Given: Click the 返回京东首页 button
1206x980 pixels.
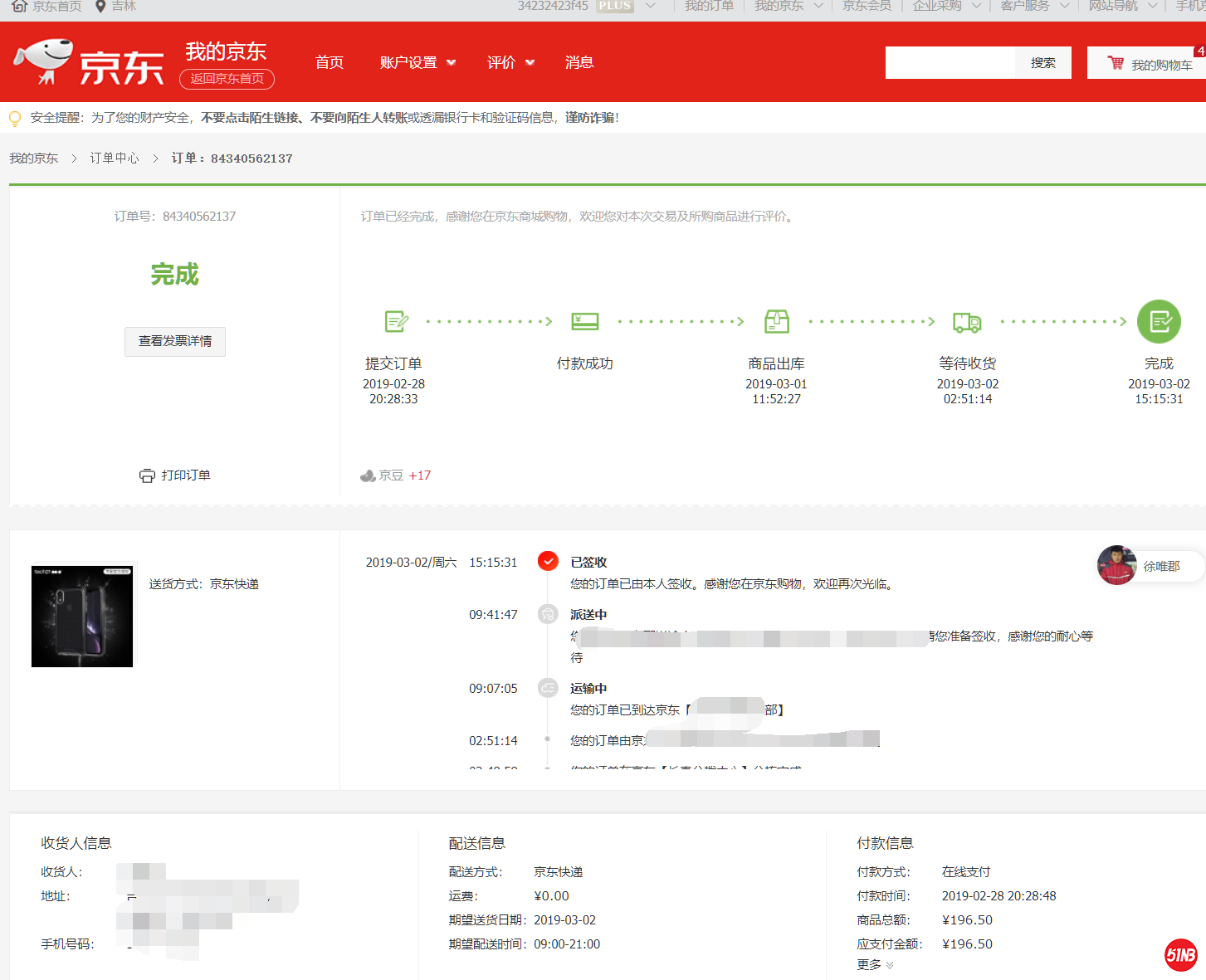Looking at the screenshot, I should (227, 79).
